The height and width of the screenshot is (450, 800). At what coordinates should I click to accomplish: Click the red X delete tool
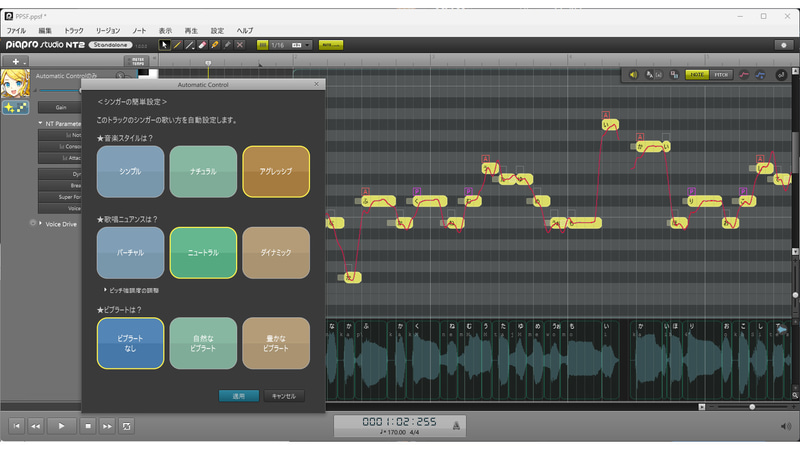pos(239,45)
